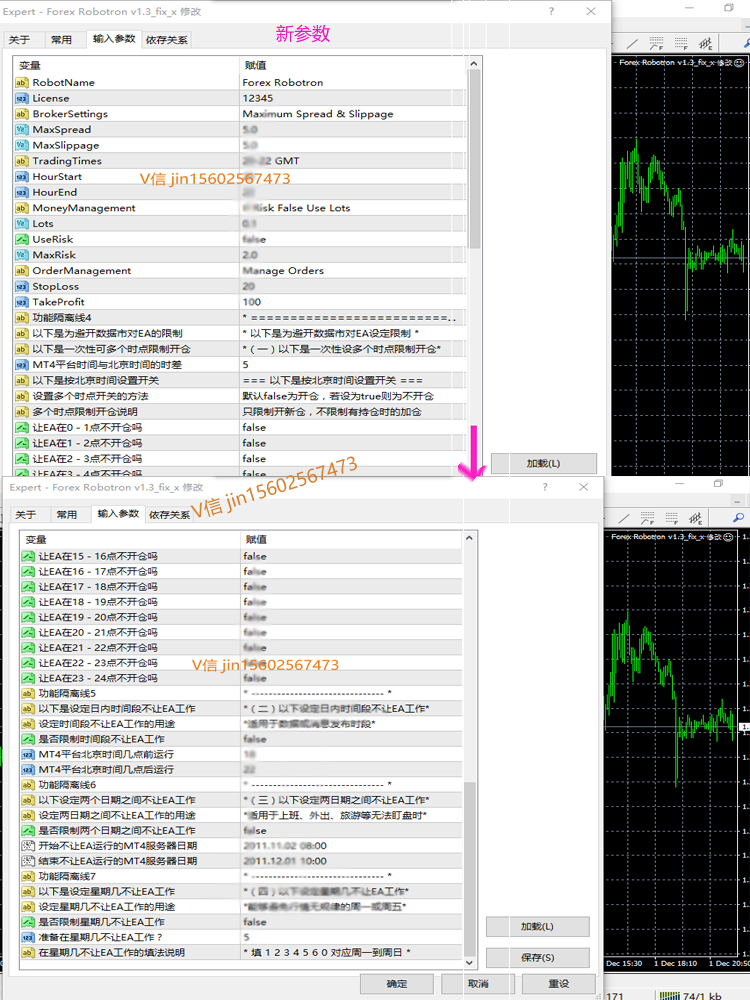Toggle 是否限制星期几不让EA工作 false value
750x1000 pixels.
tap(351, 922)
